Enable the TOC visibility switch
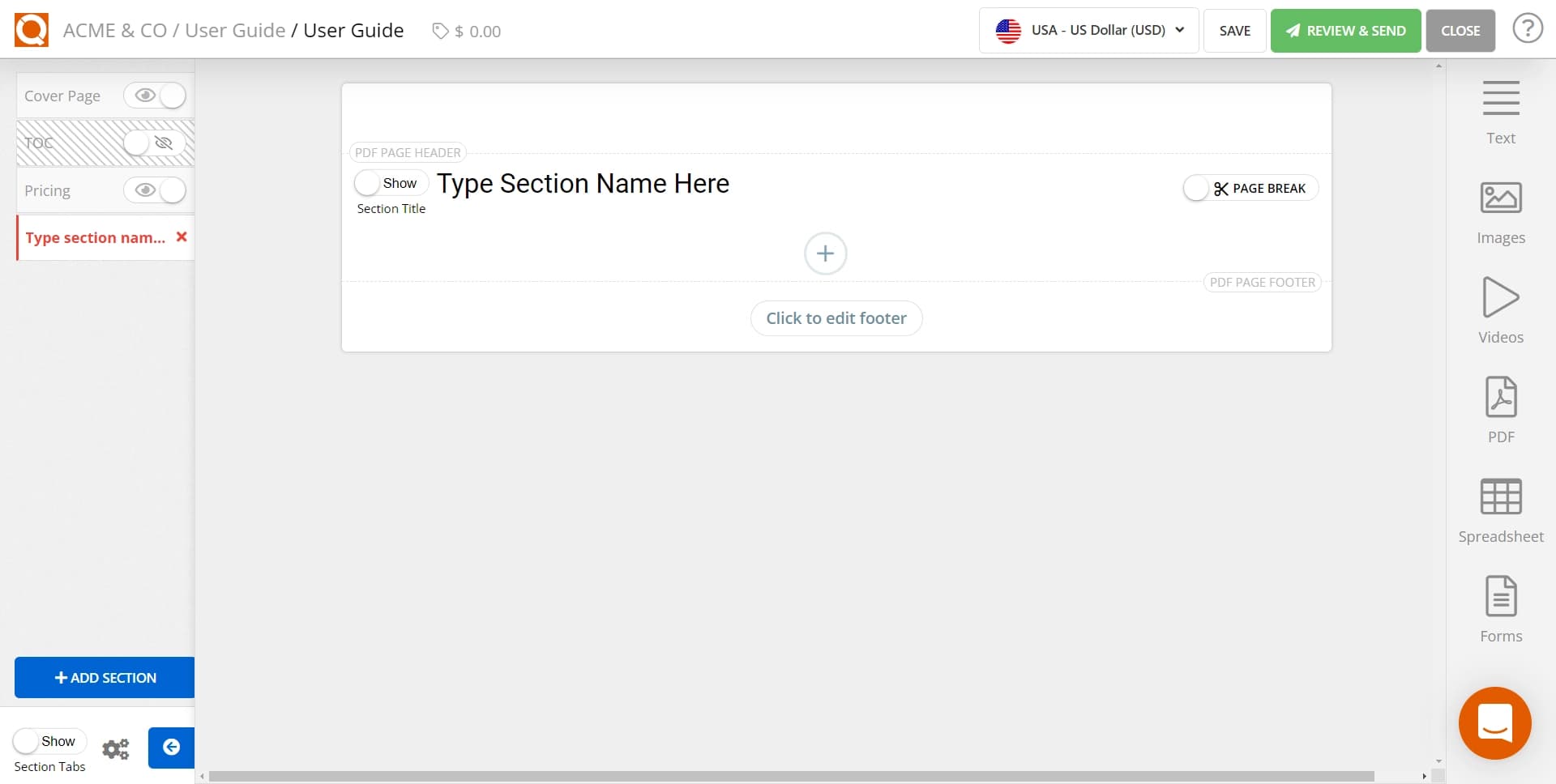 click(149, 143)
